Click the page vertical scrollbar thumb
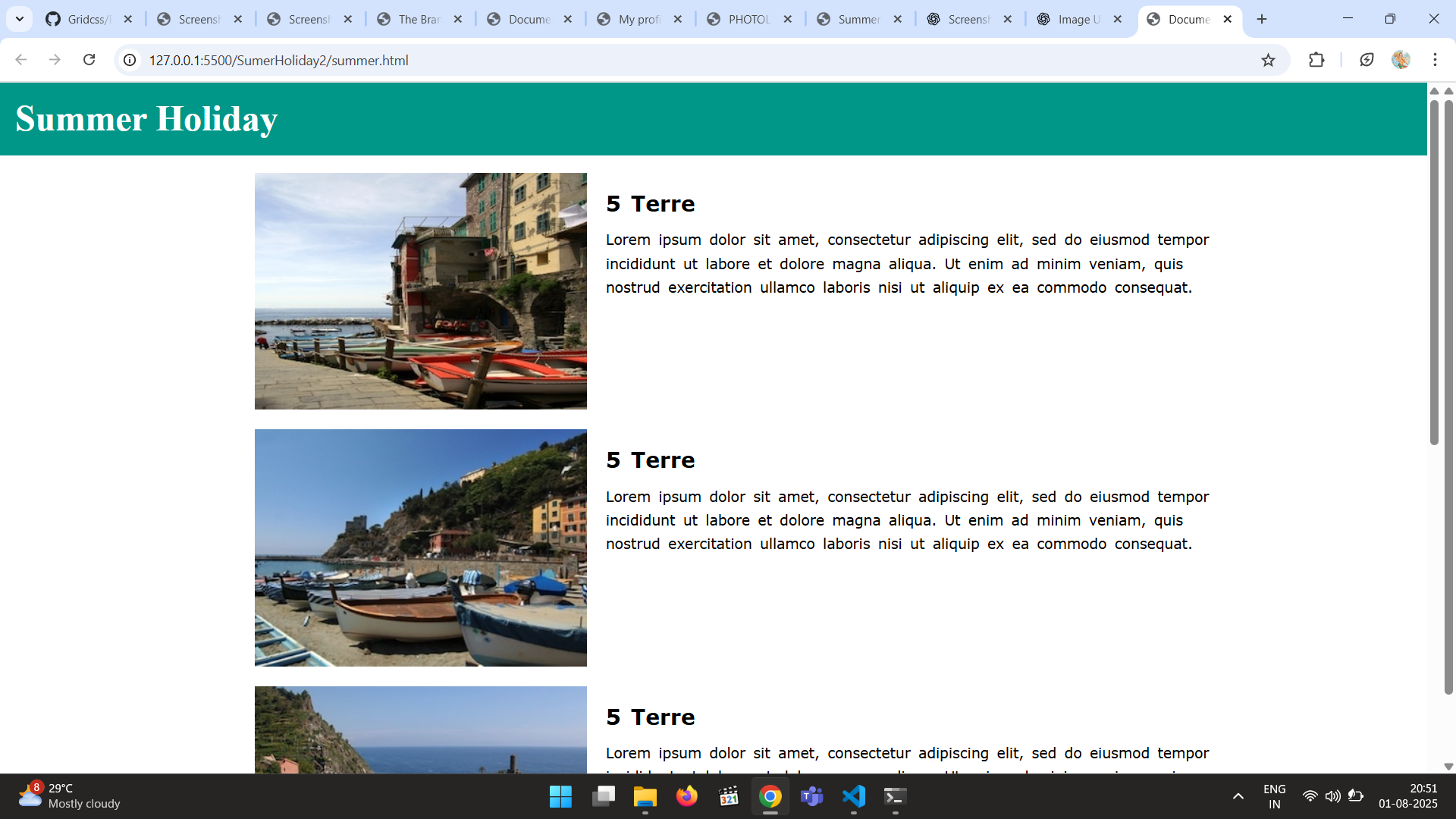The width and height of the screenshot is (1456, 819). pyautogui.click(x=1434, y=271)
